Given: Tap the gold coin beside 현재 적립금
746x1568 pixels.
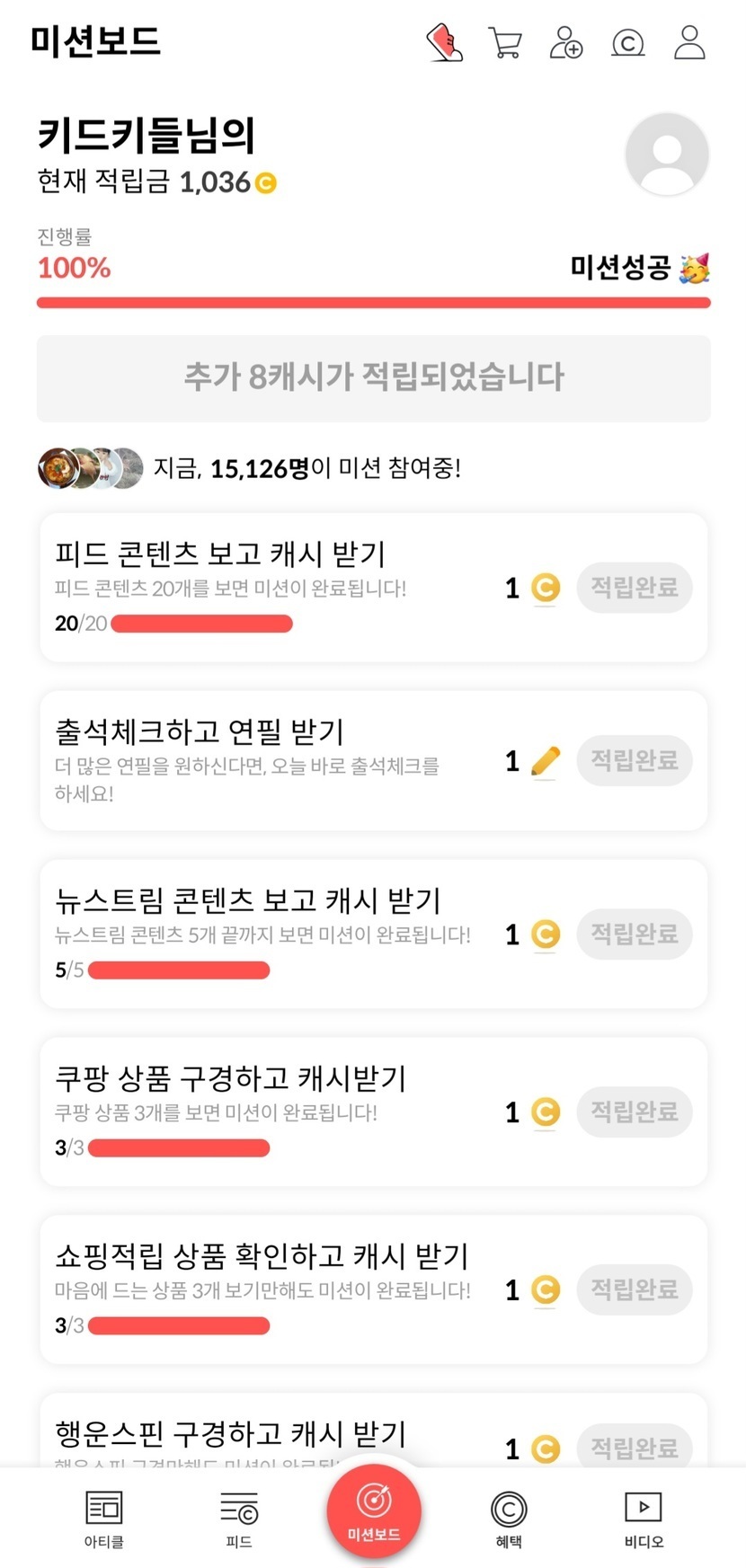Looking at the screenshot, I should (x=266, y=183).
